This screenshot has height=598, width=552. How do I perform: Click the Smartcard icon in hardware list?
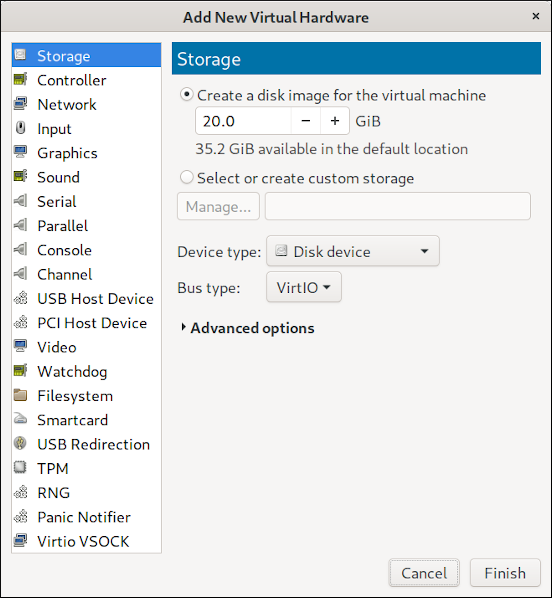click(x=20, y=419)
